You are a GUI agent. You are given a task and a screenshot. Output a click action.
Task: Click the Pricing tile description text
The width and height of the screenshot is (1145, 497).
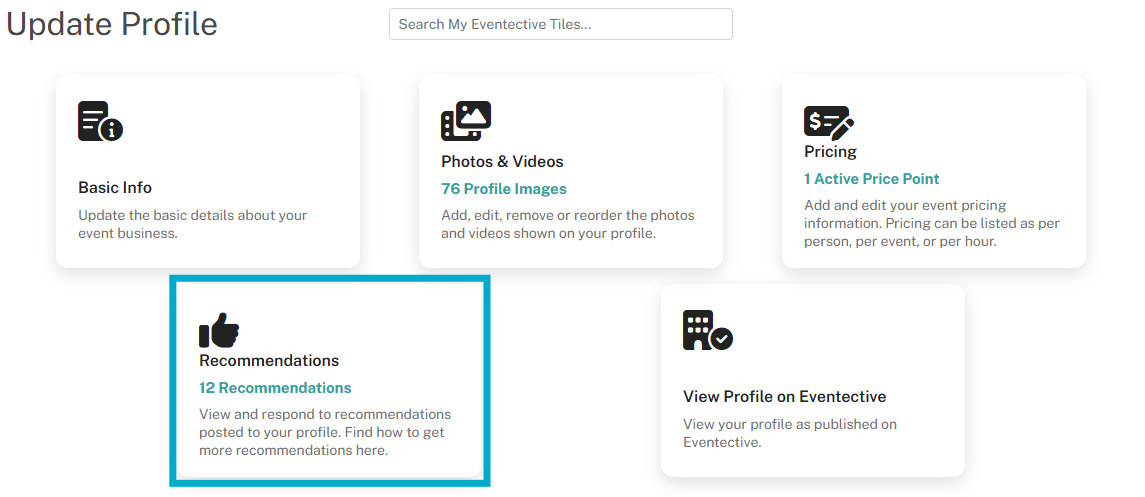click(932, 223)
